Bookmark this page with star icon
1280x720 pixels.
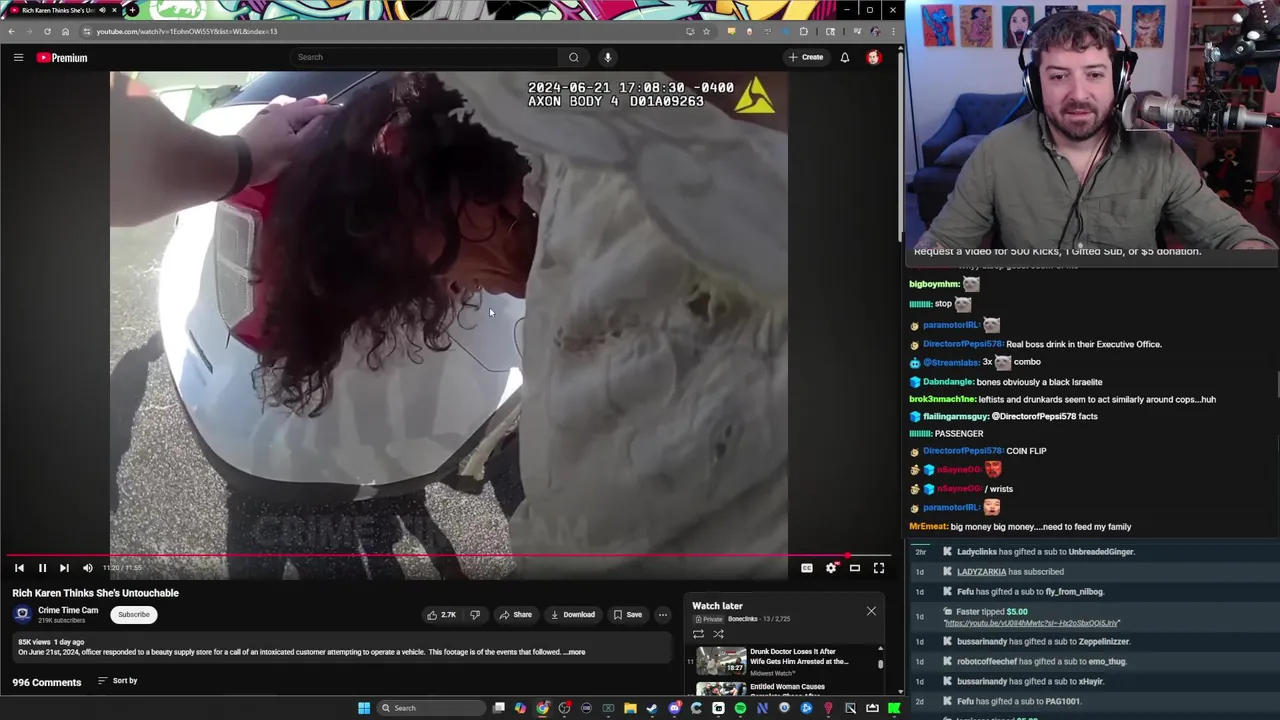pyautogui.click(x=706, y=31)
